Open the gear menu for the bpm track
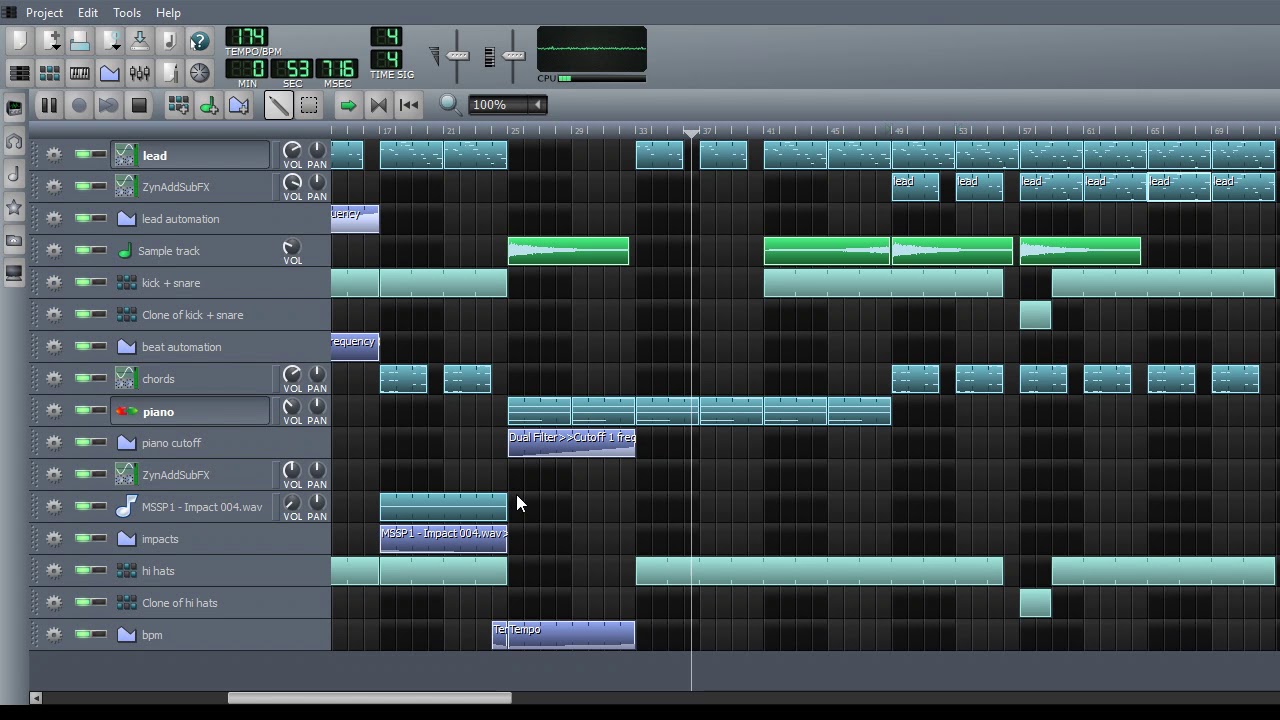This screenshot has width=1280, height=720. (x=54, y=635)
